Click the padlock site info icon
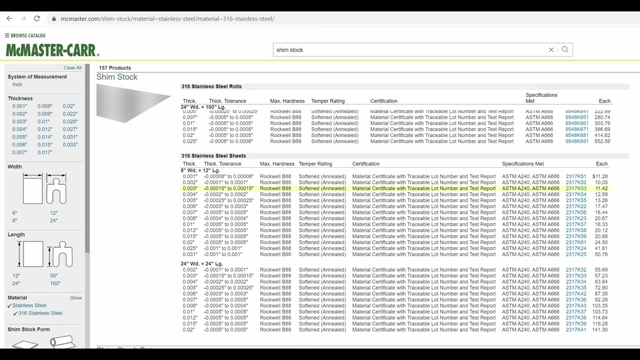This screenshot has width=640, height=360. click(54, 19)
